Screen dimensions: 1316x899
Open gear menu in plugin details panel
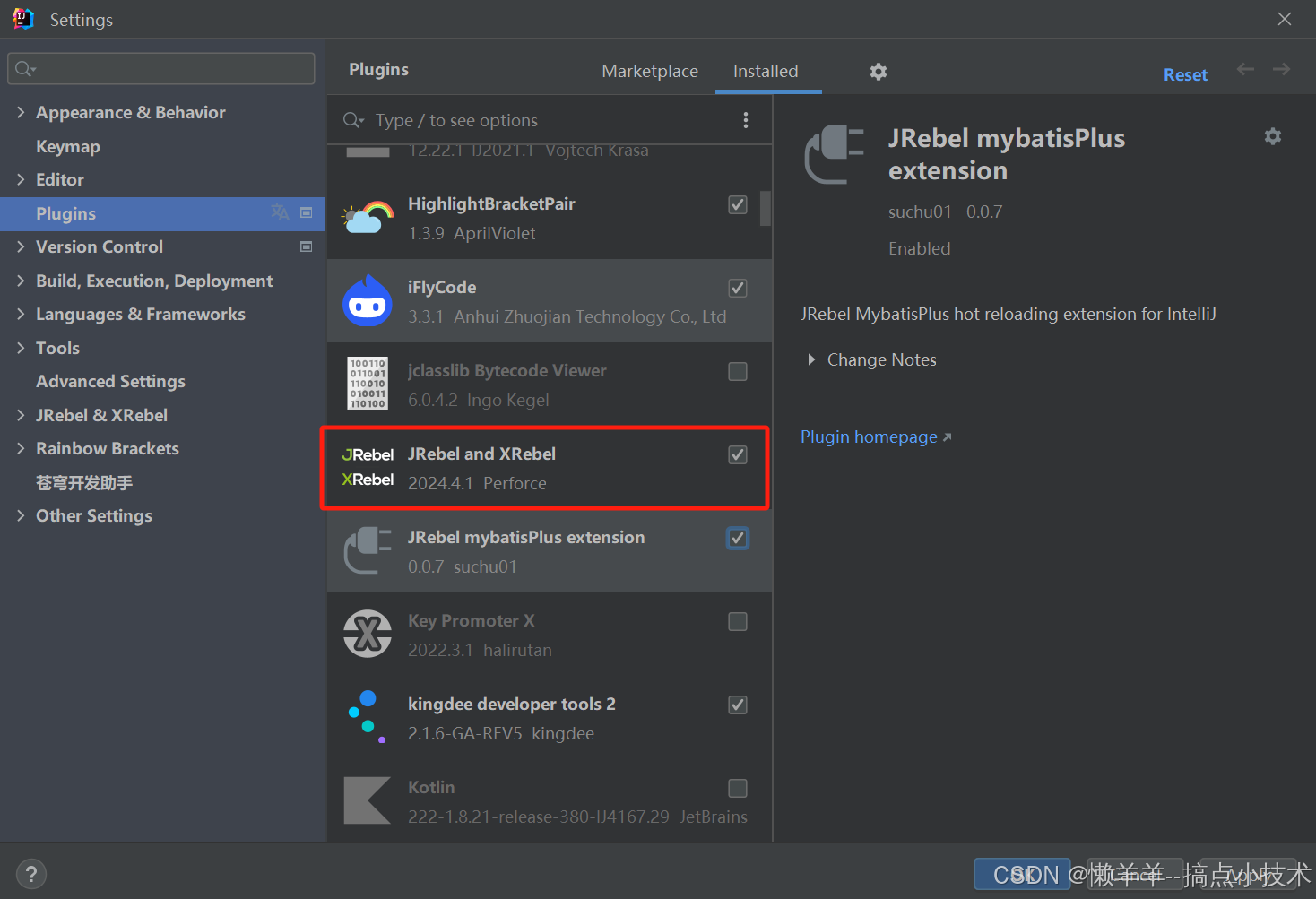1273,136
